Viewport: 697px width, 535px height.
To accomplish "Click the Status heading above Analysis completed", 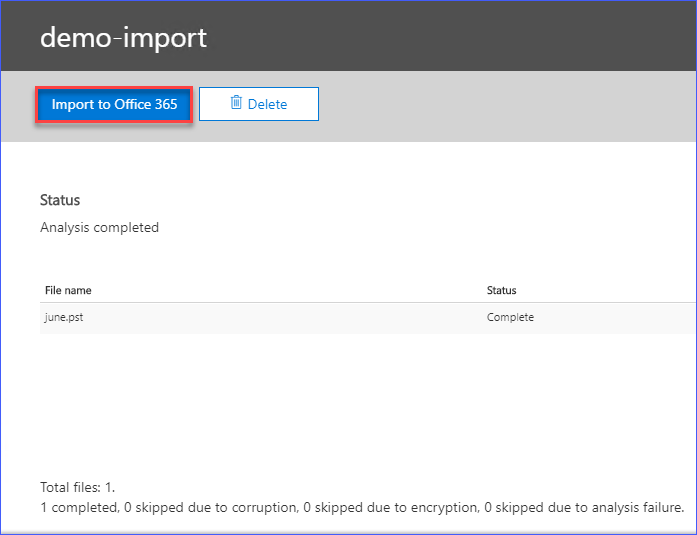I will [60, 200].
